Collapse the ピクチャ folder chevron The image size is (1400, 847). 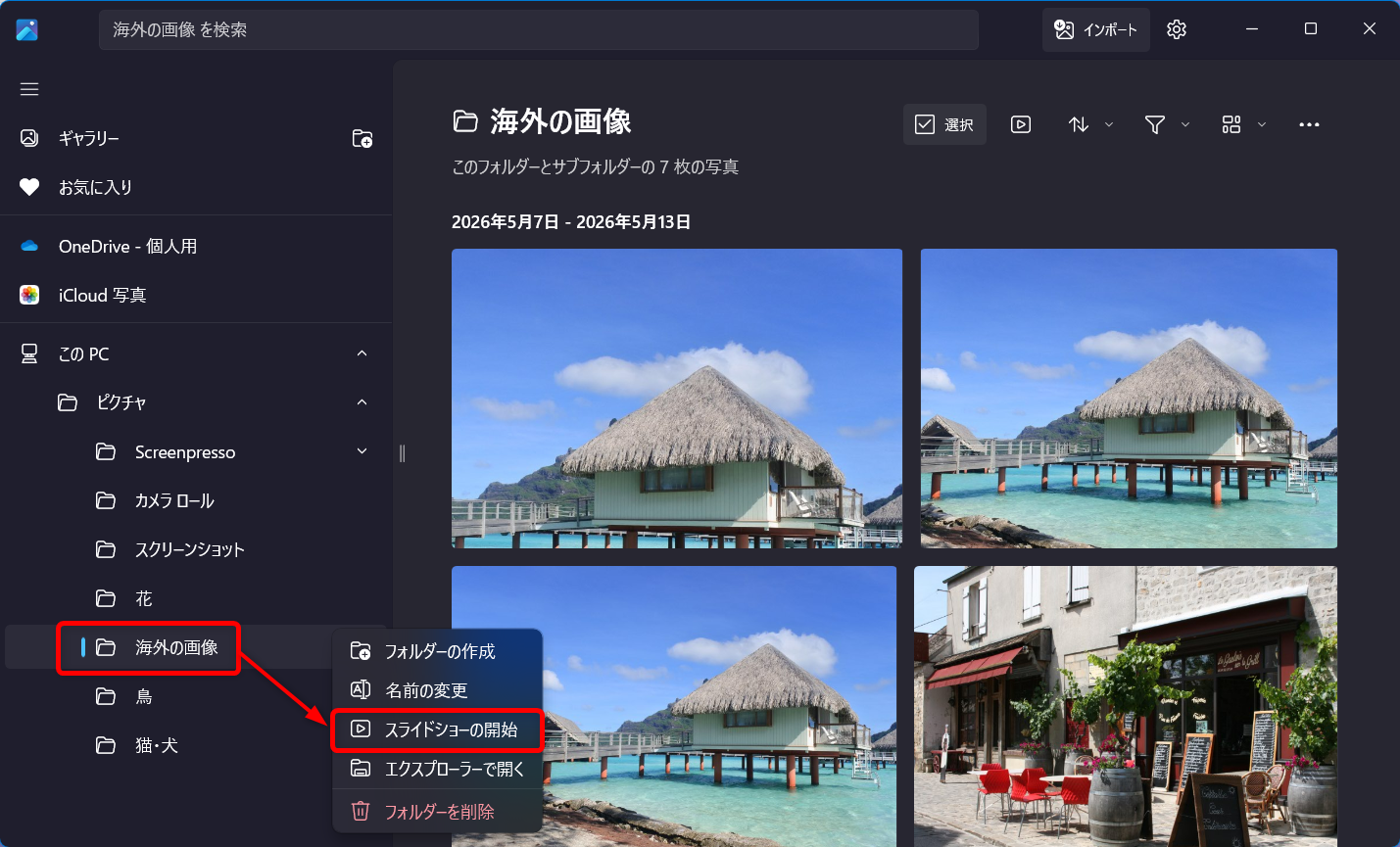click(x=362, y=402)
